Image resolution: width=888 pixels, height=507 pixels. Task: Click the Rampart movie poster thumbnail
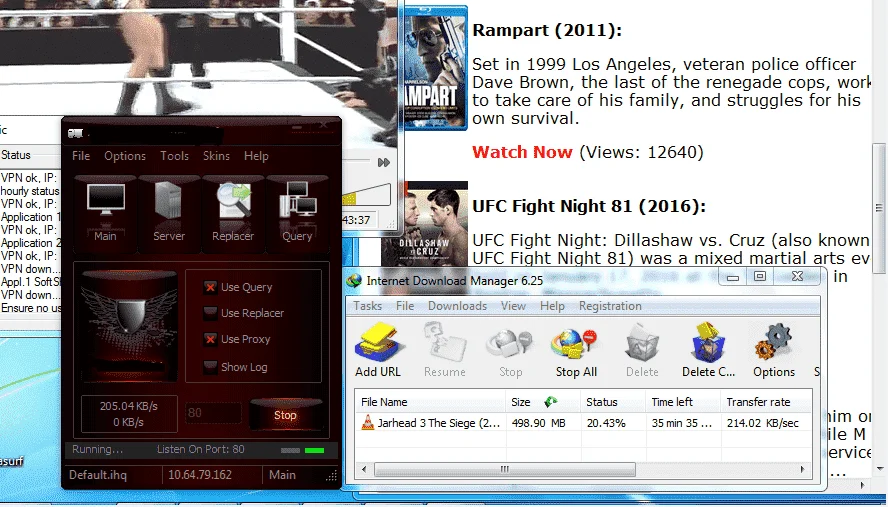tap(434, 67)
